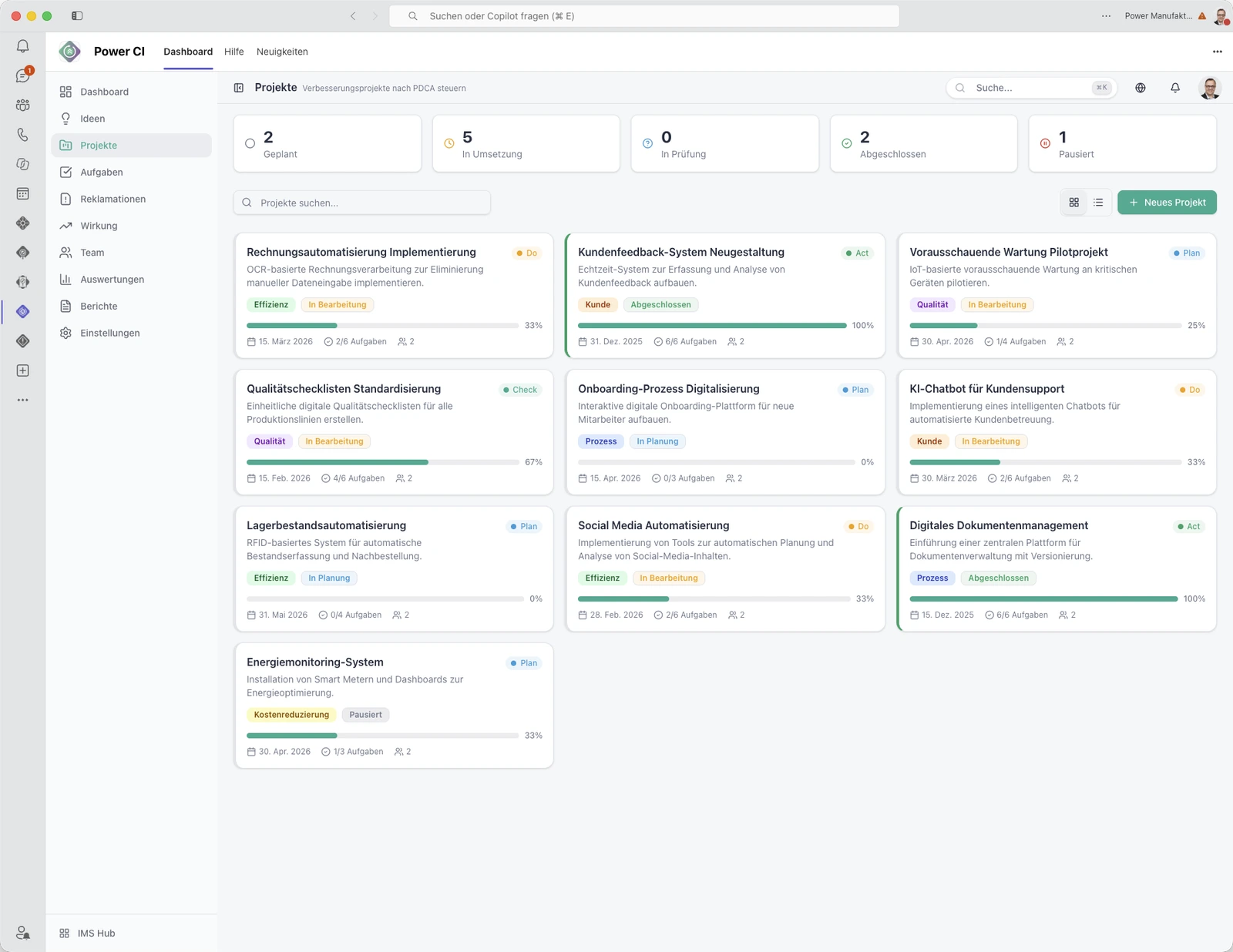
Task: Switch to list view of projects
Action: 1099,203
